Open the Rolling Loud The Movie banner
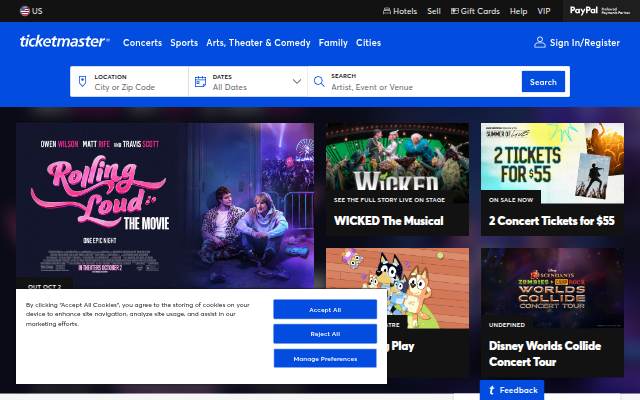 (165, 206)
